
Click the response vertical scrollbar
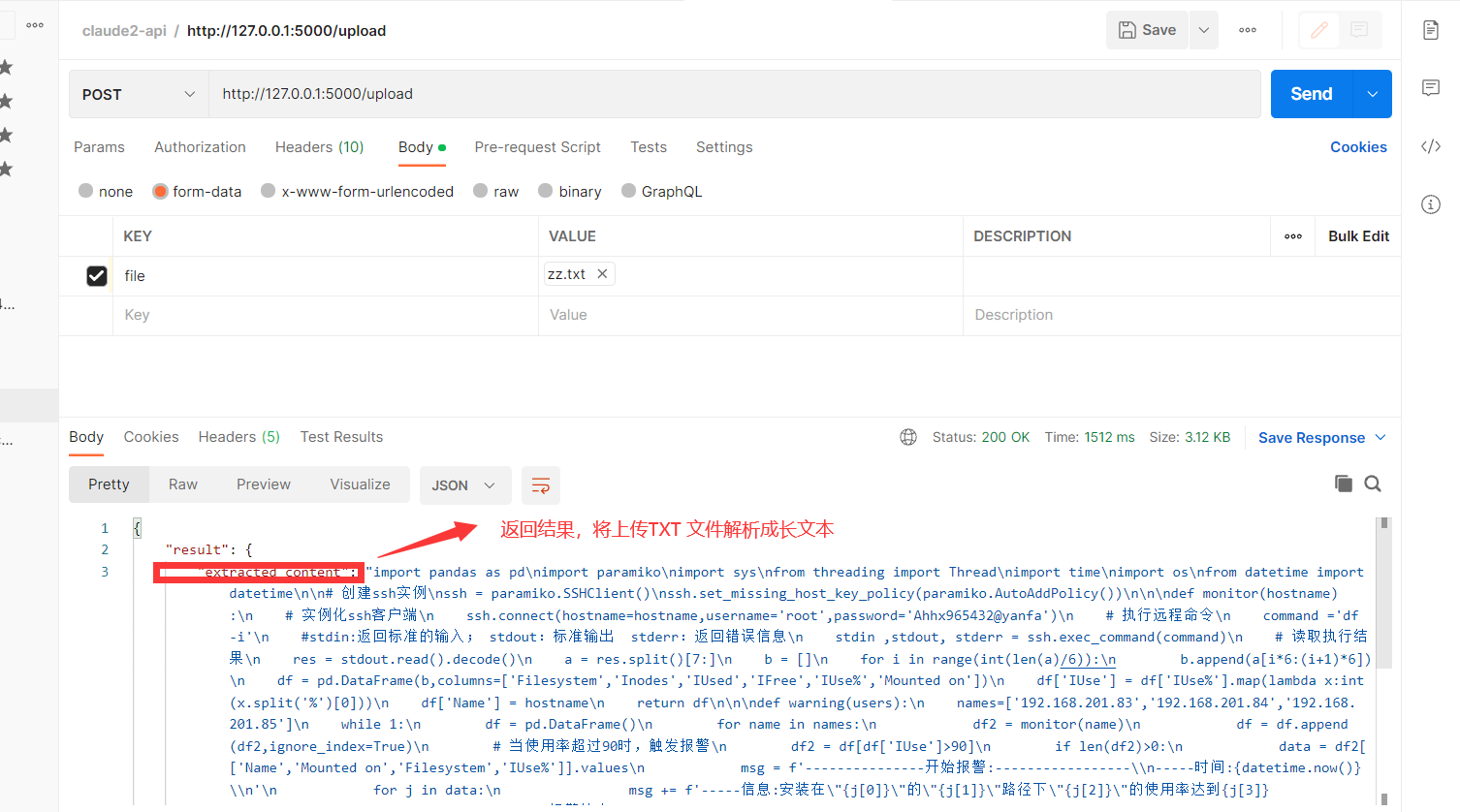(1384, 591)
